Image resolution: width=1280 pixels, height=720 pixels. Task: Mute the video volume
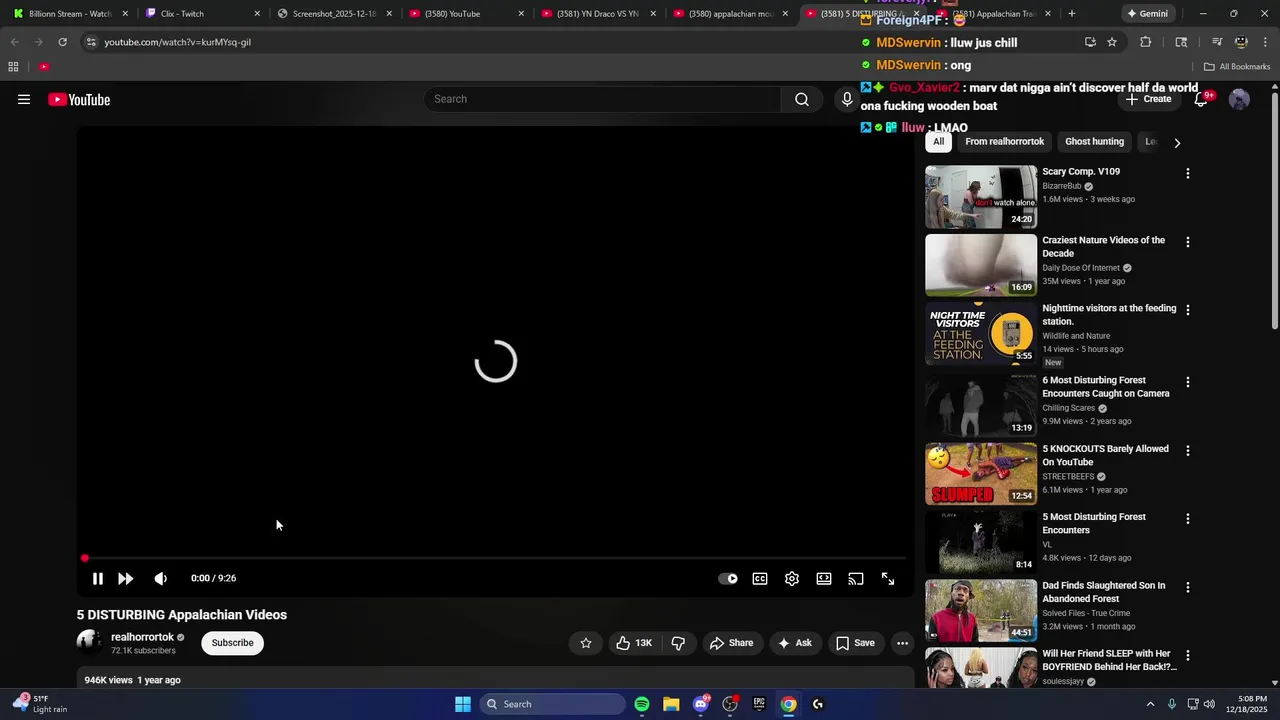click(x=160, y=579)
